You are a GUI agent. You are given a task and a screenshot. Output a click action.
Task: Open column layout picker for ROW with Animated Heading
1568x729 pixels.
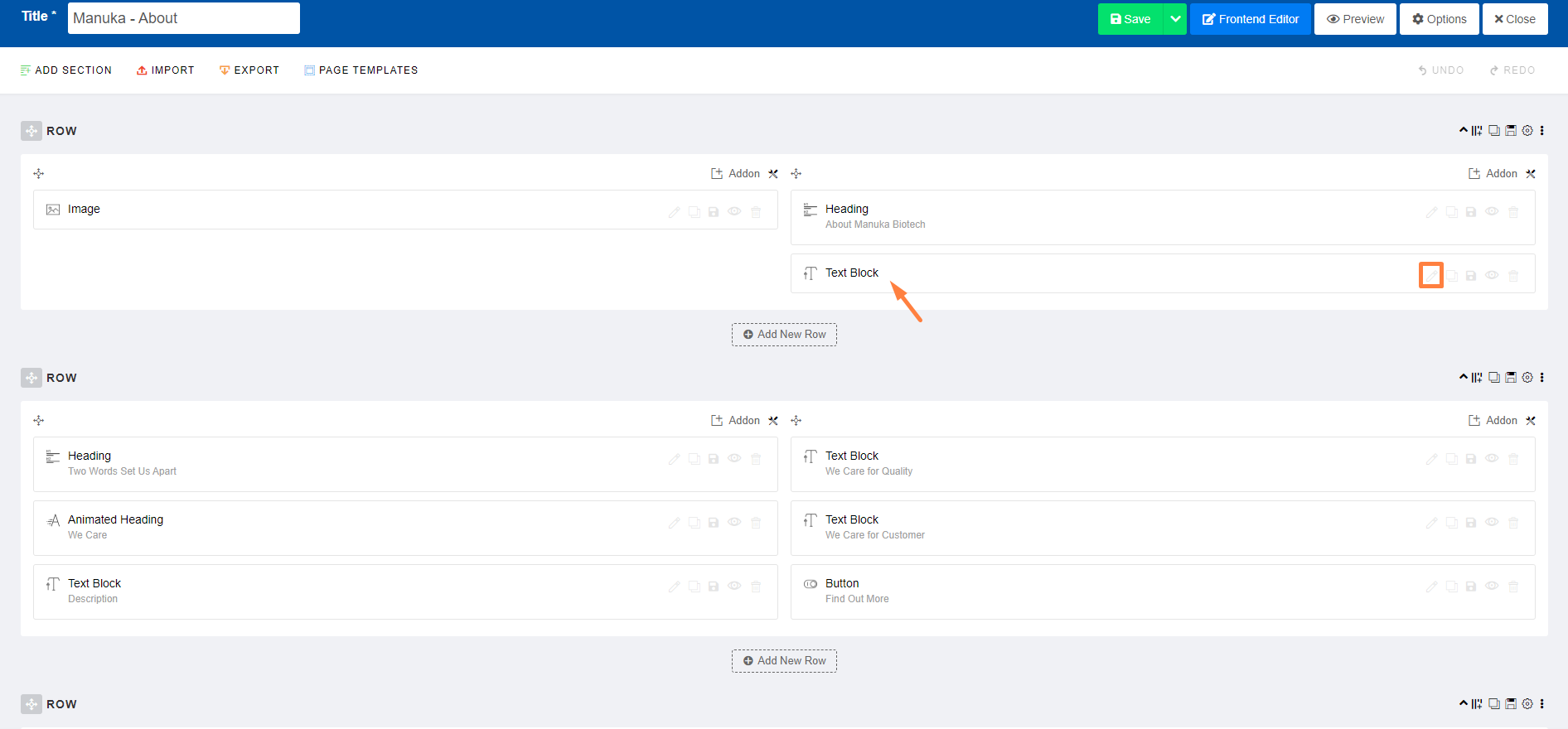click(x=1477, y=378)
